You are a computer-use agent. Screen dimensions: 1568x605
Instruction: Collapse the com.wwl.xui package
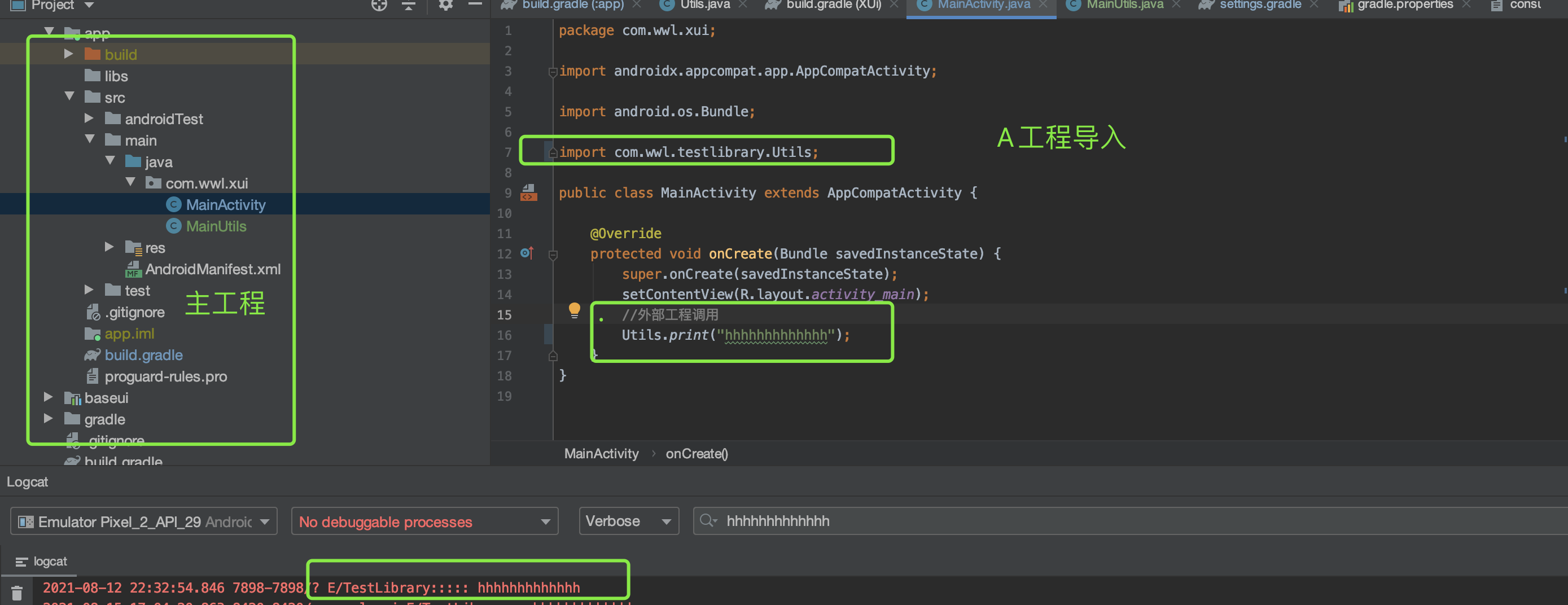[x=130, y=183]
